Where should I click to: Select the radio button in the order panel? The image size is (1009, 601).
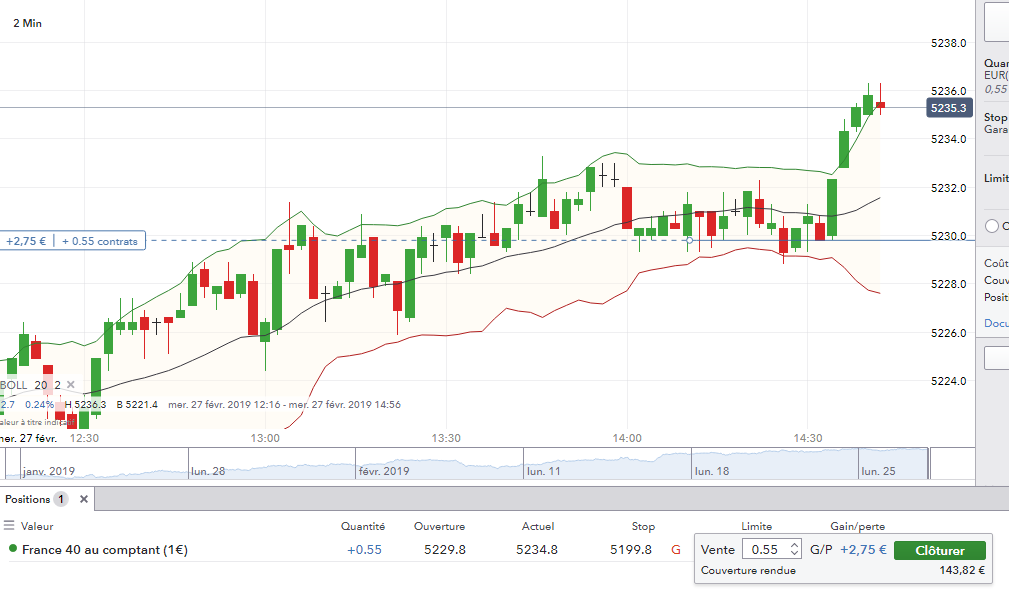point(992,226)
